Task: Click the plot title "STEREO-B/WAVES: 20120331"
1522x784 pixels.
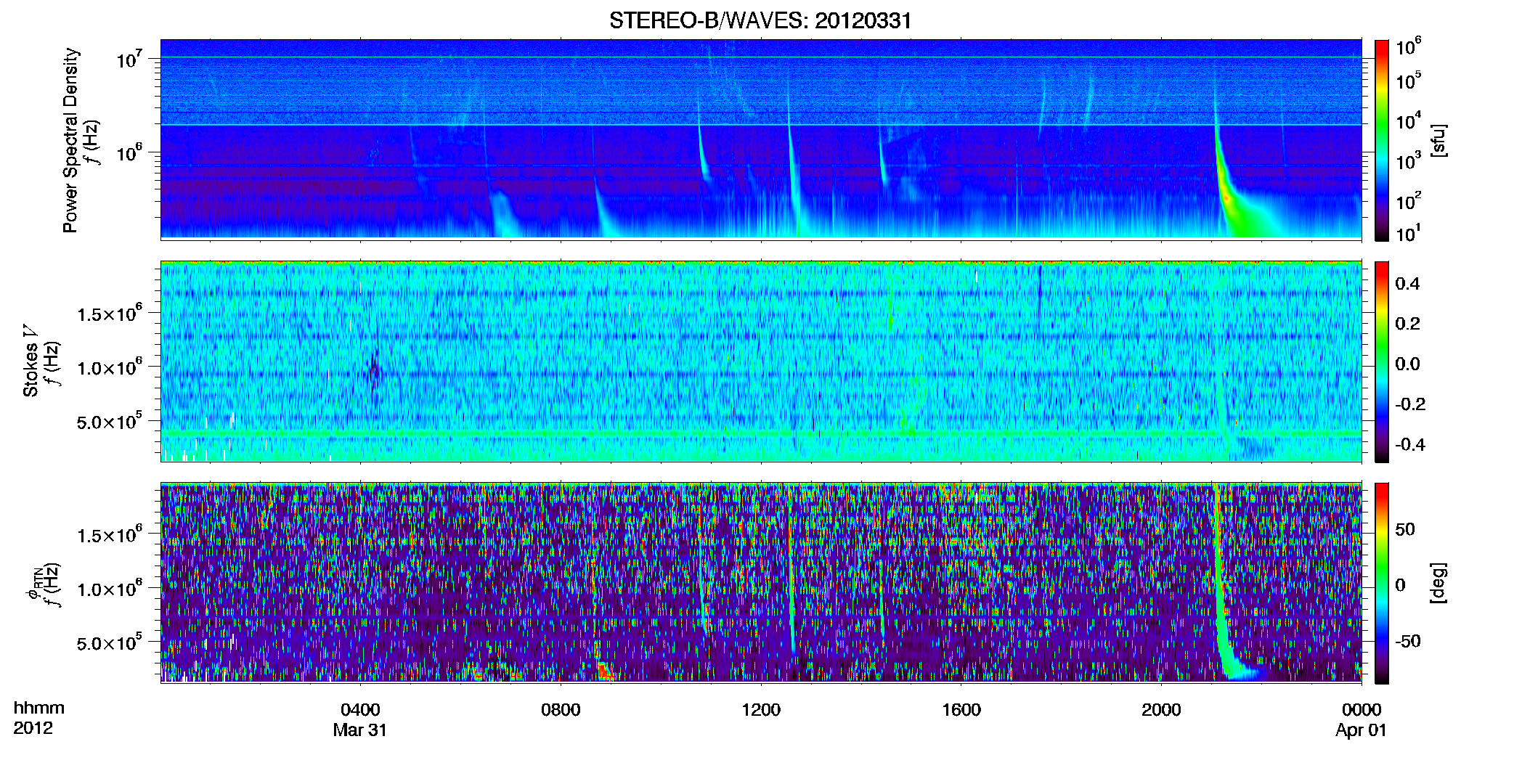Action: (x=760, y=20)
